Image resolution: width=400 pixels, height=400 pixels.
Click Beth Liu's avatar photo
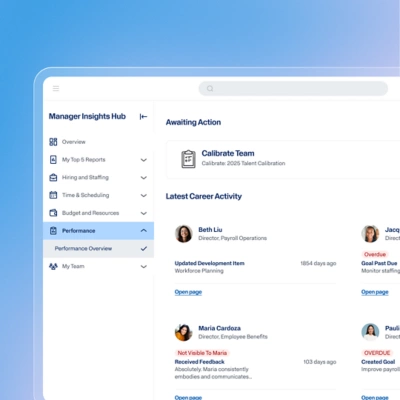(x=184, y=233)
